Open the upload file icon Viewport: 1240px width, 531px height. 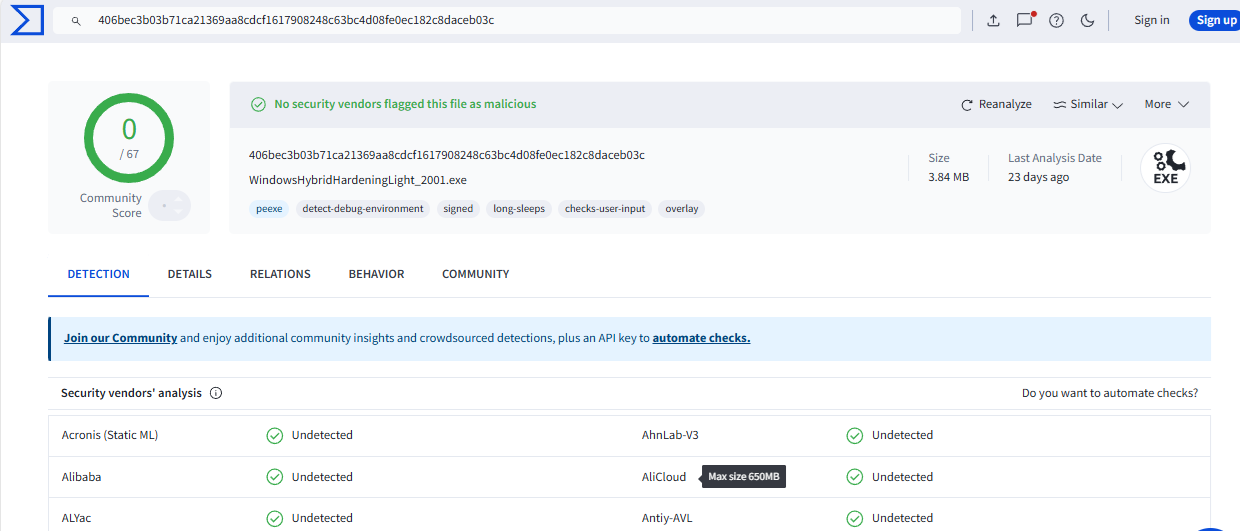993,20
